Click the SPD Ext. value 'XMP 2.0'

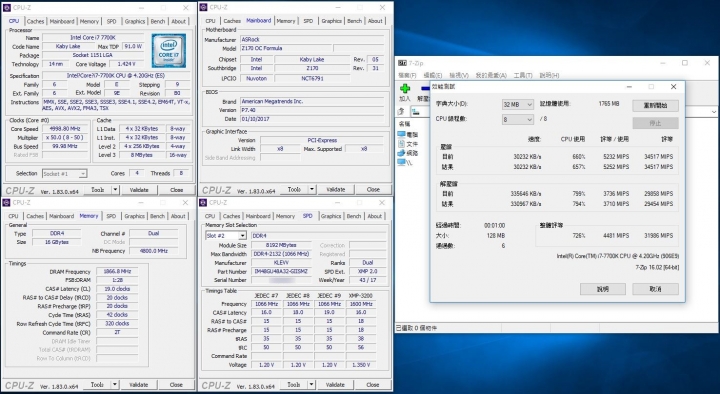click(367, 271)
